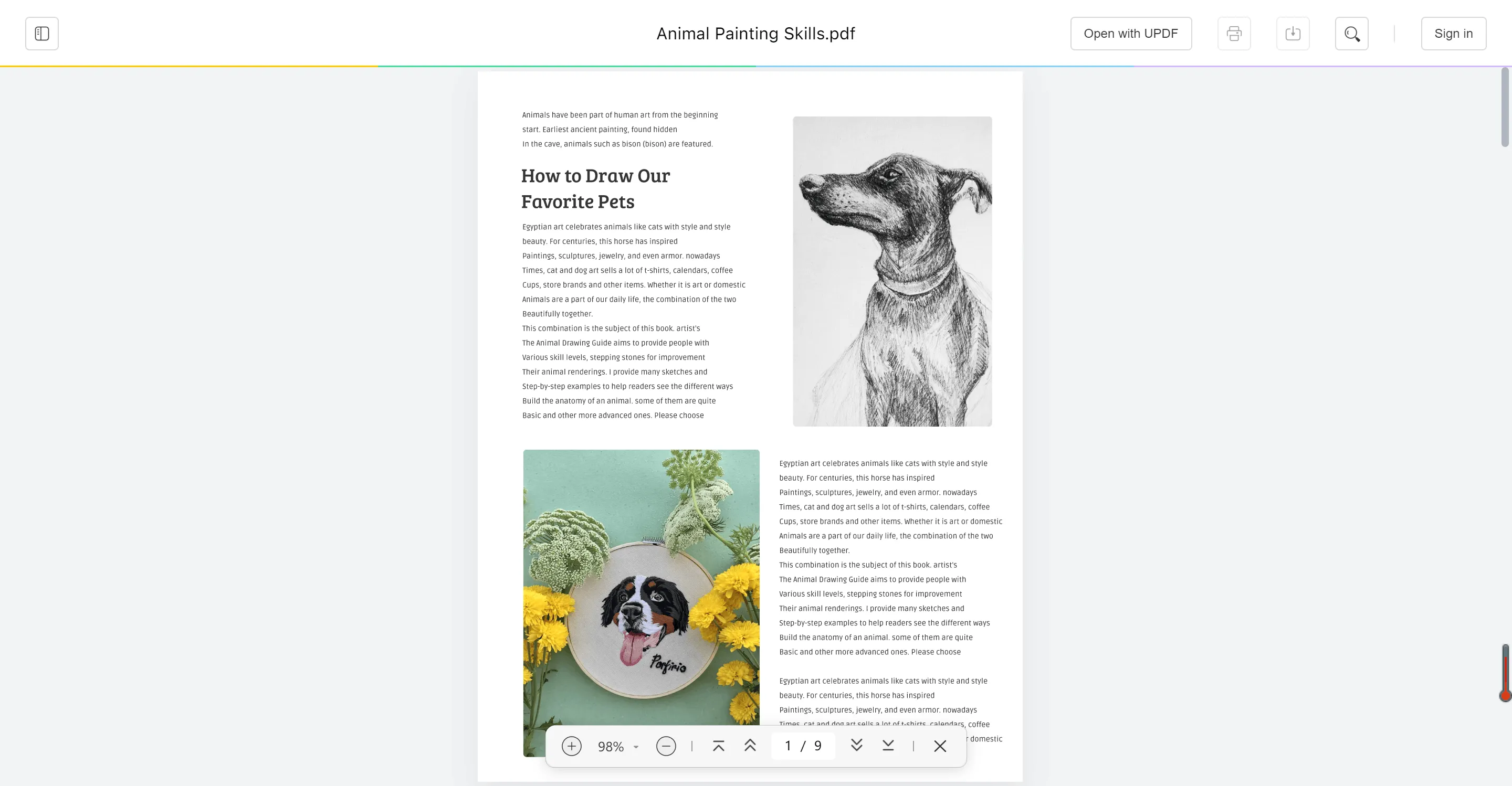Click the navigate to first page icon
The height and width of the screenshot is (786, 1512).
click(718, 745)
